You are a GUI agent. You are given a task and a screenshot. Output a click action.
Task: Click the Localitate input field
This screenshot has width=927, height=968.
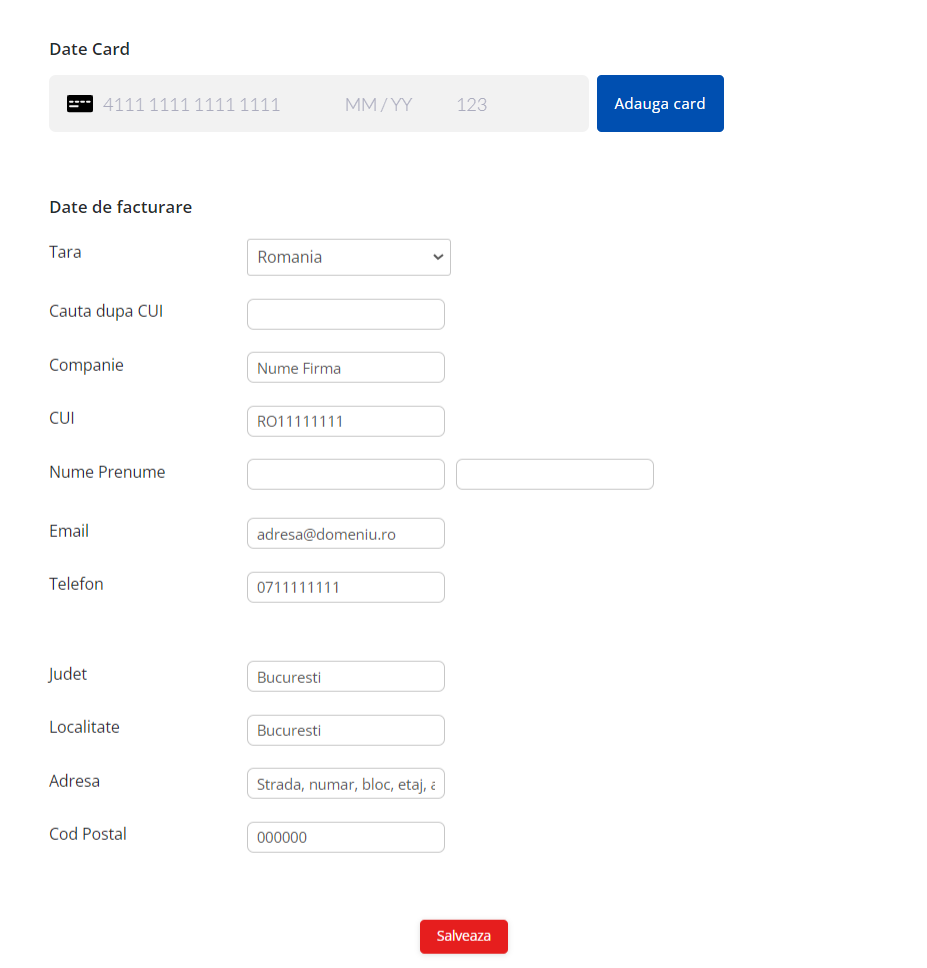tap(345, 730)
